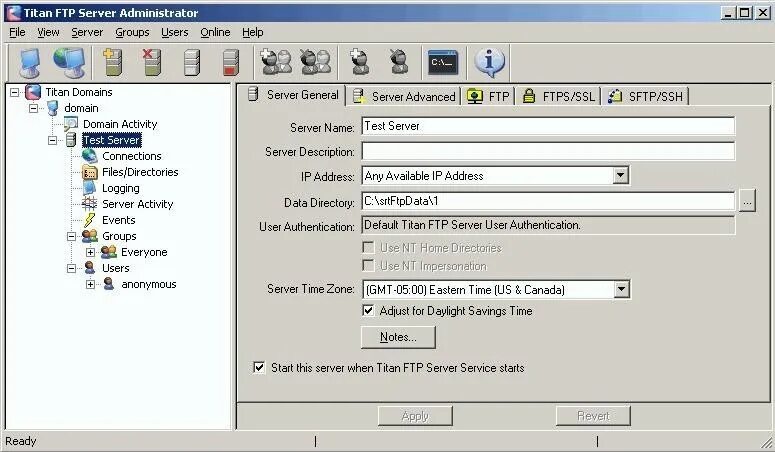Click the Titan Domains root icon

point(33,92)
